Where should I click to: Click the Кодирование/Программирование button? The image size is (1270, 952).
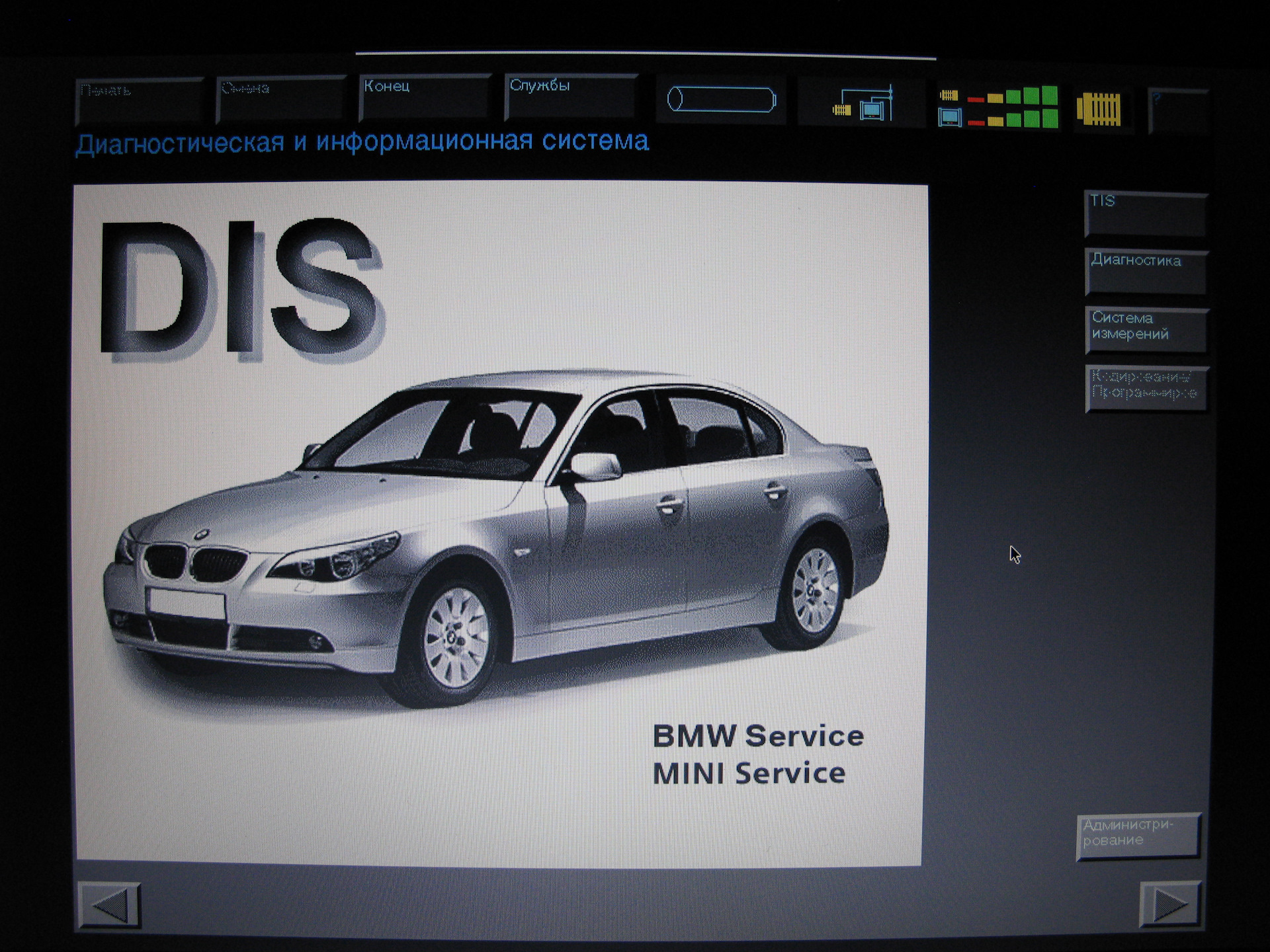pyautogui.click(x=1146, y=388)
